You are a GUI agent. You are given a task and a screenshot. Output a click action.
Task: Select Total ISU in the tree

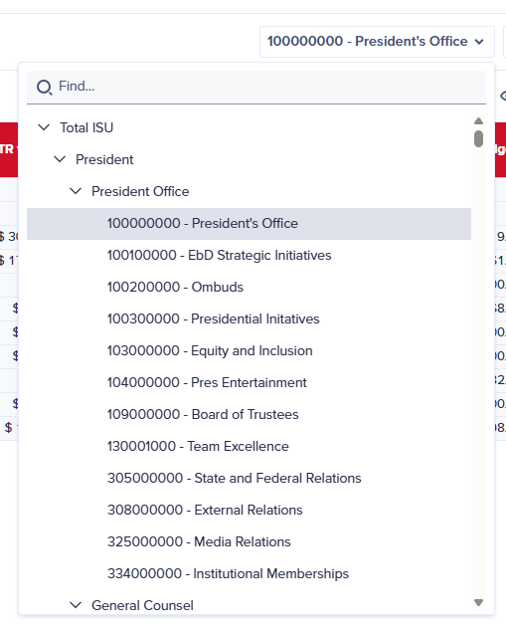point(87,128)
